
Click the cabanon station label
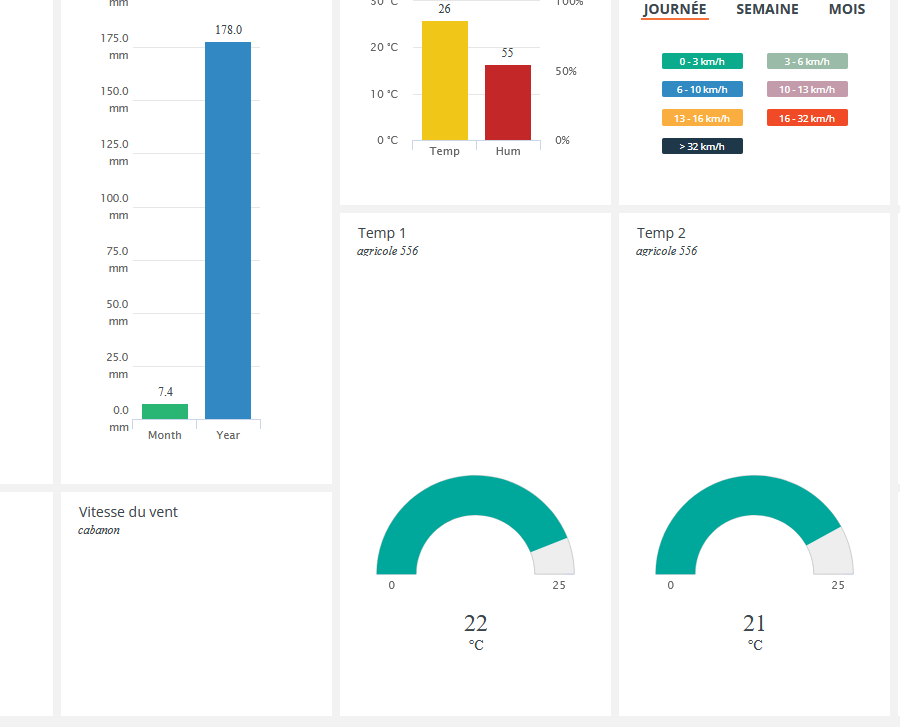(99, 530)
